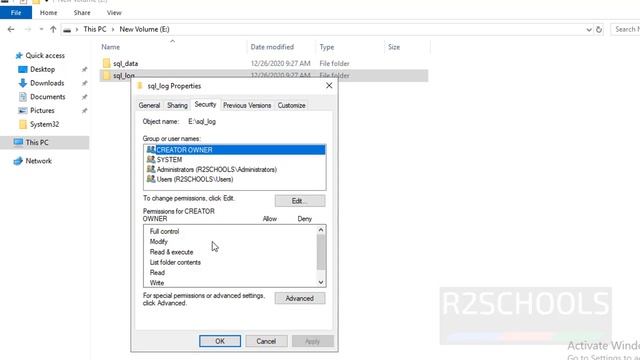Open the Home ribbon tab

pyautogui.click(x=49, y=13)
